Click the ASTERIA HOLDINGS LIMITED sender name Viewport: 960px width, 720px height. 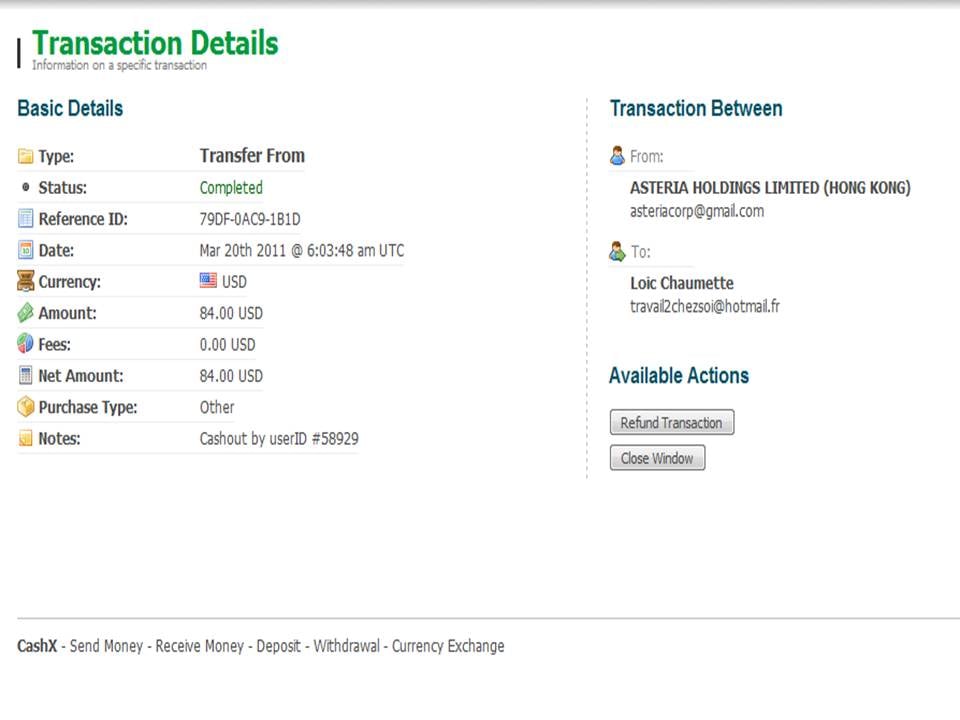(770, 187)
